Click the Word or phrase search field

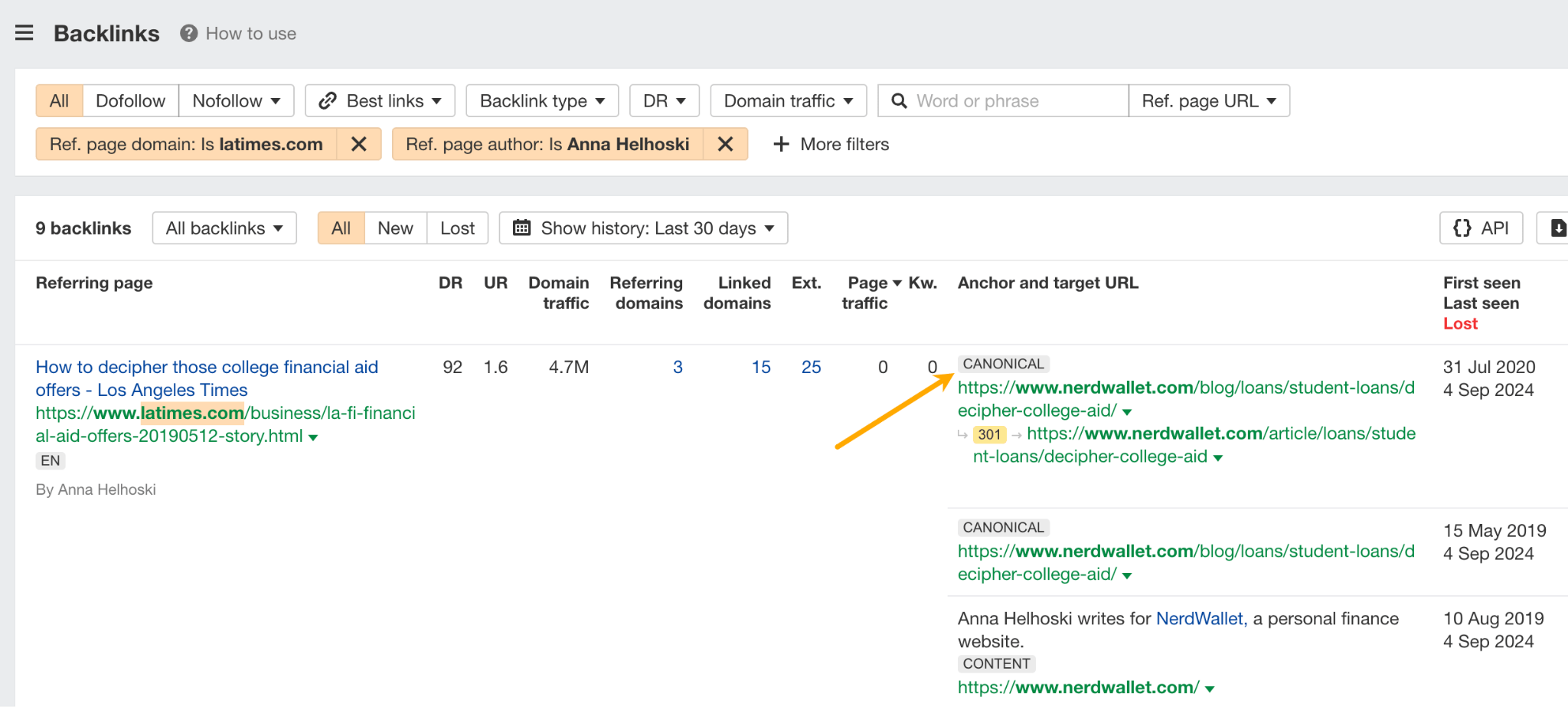click(x=995, y=100)
